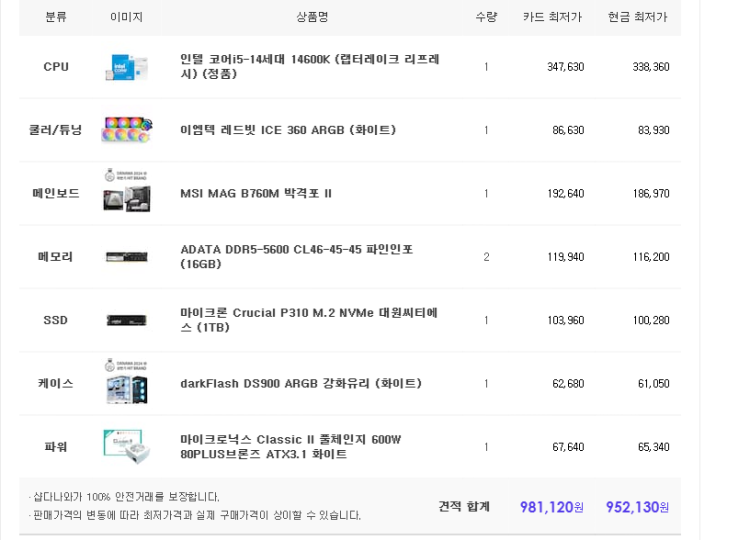Click the 이미지 column header
750x540 pixels.
pos(126,17)
